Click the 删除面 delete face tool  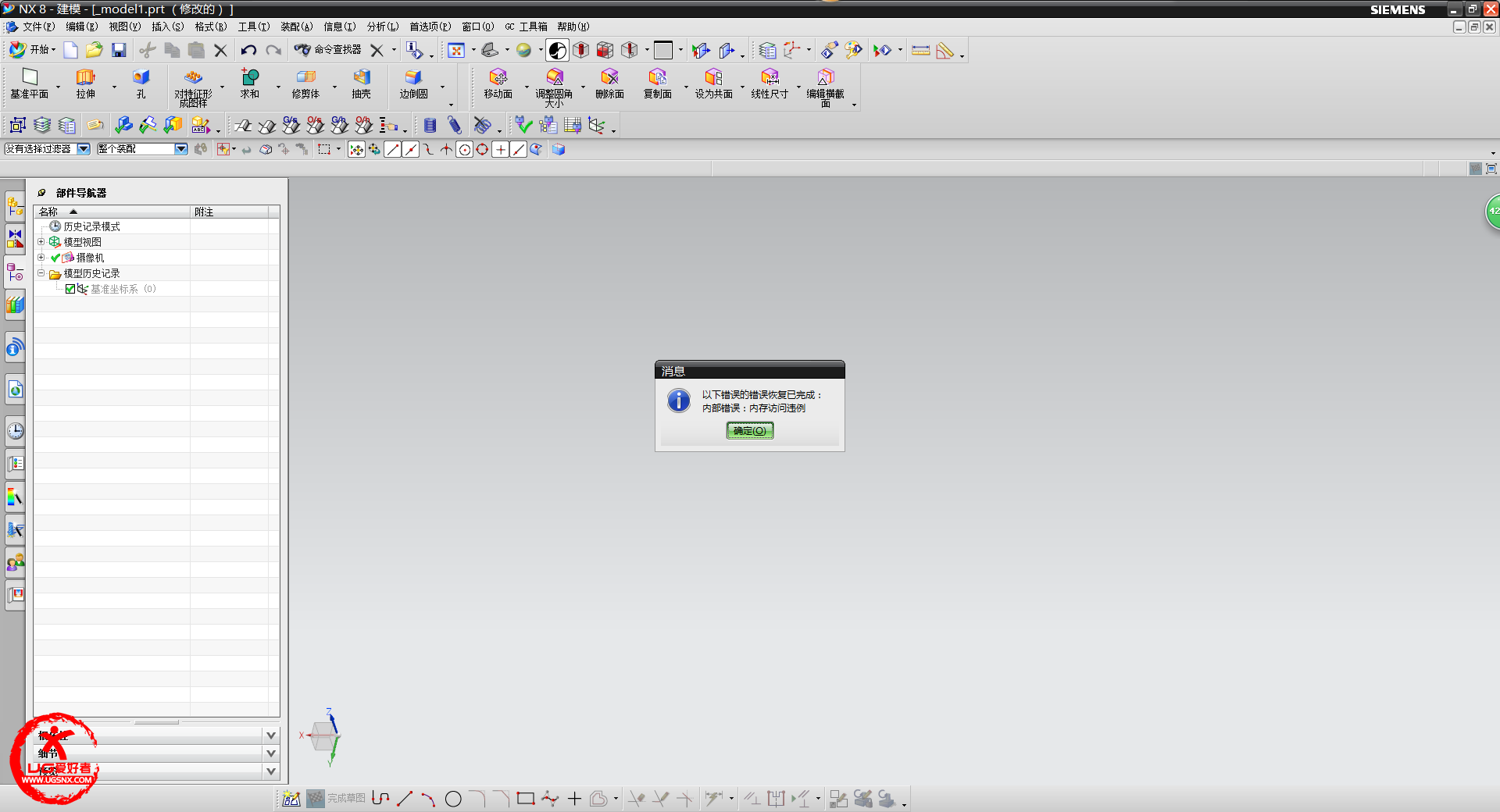point(609,84)
